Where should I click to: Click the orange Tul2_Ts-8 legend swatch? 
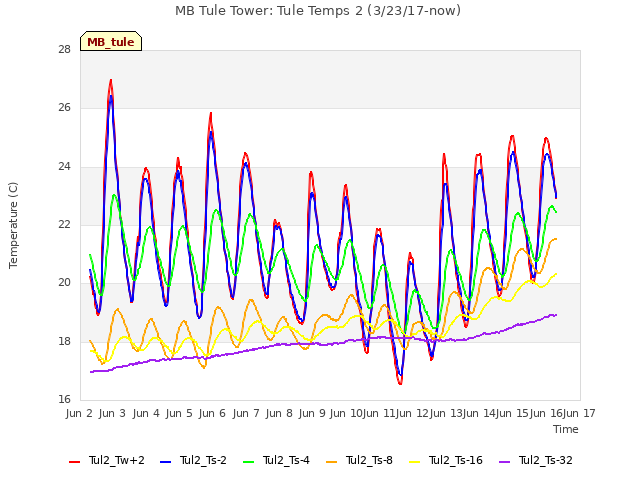click(x=331, y=462)
